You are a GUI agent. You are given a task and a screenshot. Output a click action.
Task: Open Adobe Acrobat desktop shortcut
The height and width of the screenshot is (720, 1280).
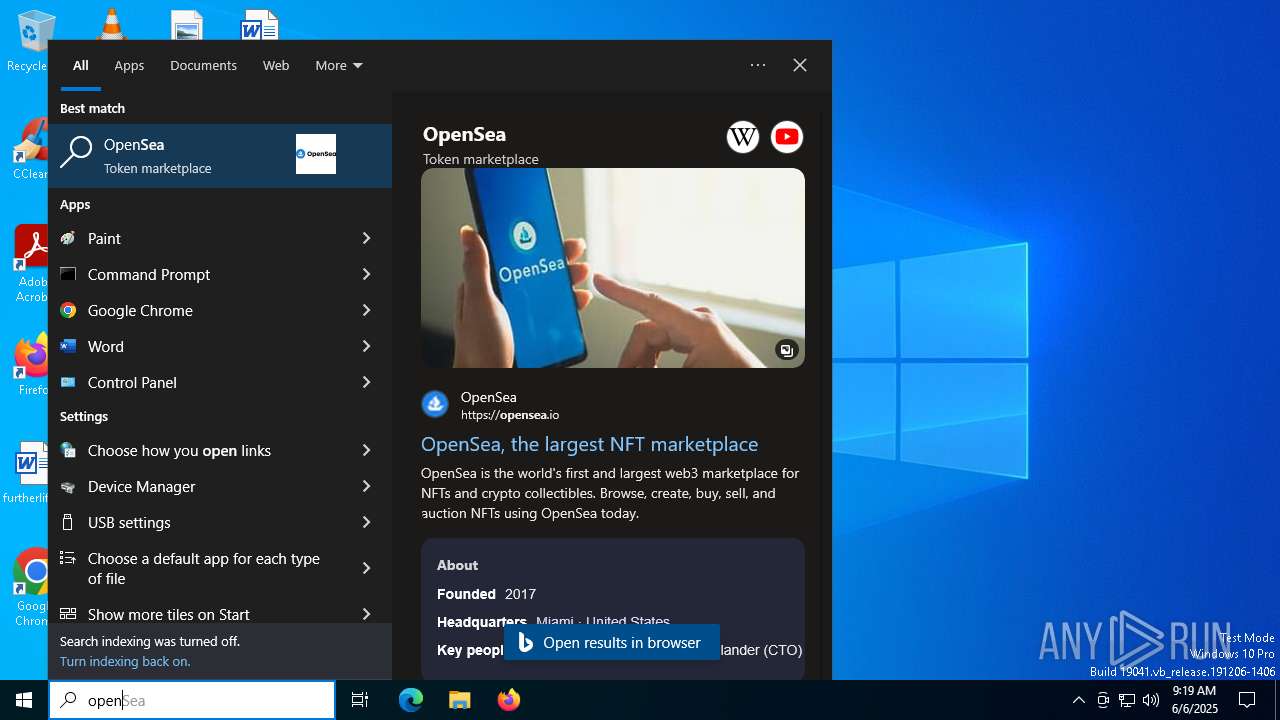click(32, 263)
